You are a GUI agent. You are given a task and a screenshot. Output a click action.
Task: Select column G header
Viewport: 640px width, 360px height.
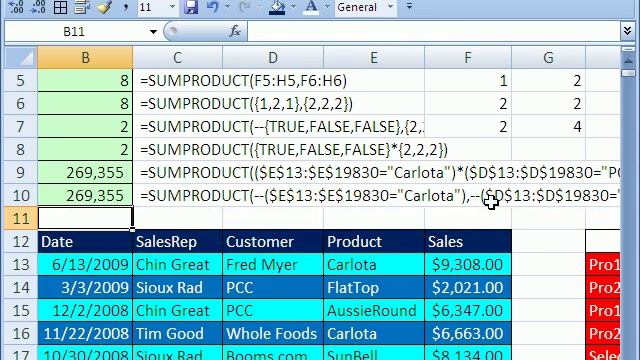pos(548,58)
